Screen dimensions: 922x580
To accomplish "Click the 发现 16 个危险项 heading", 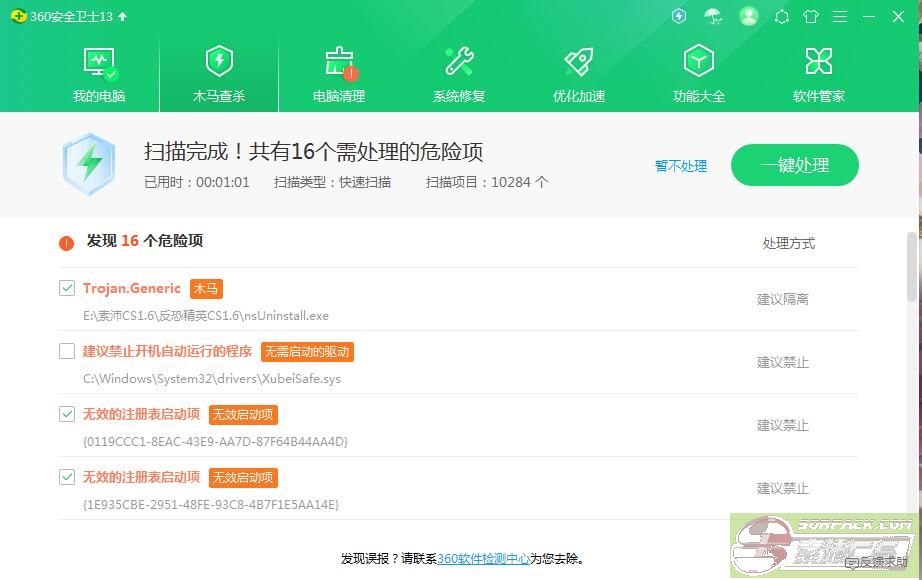I will tap(145, 241).
